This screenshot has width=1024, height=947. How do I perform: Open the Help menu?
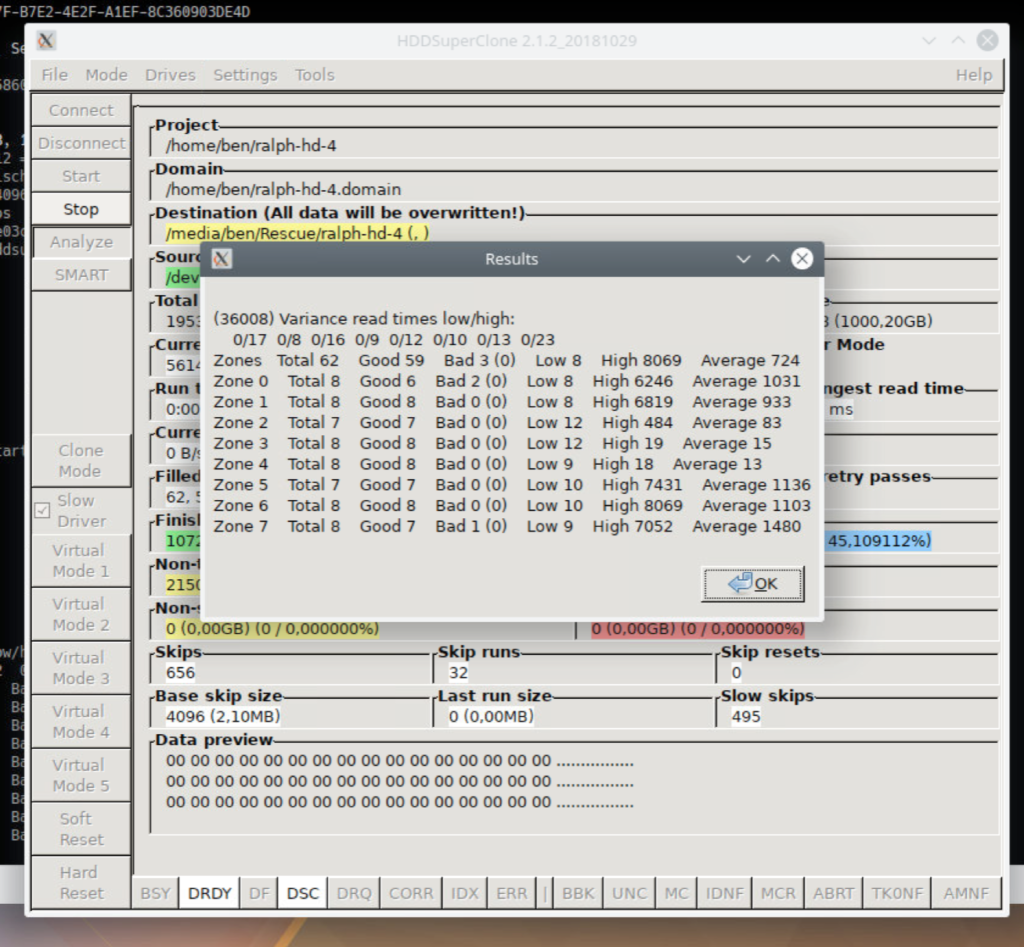click(x=974, y=75)
